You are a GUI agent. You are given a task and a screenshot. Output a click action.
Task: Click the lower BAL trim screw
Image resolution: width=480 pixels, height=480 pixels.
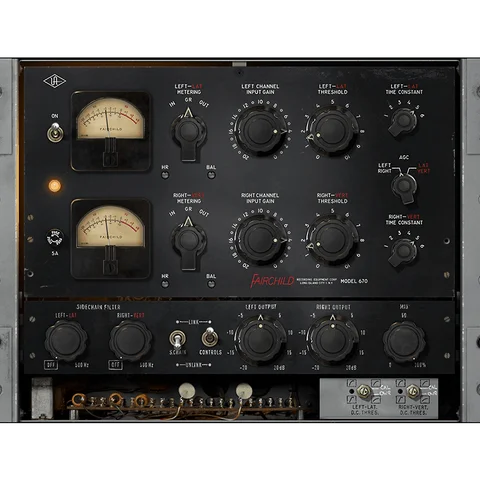pyautogui.click(x=211, y=284)
